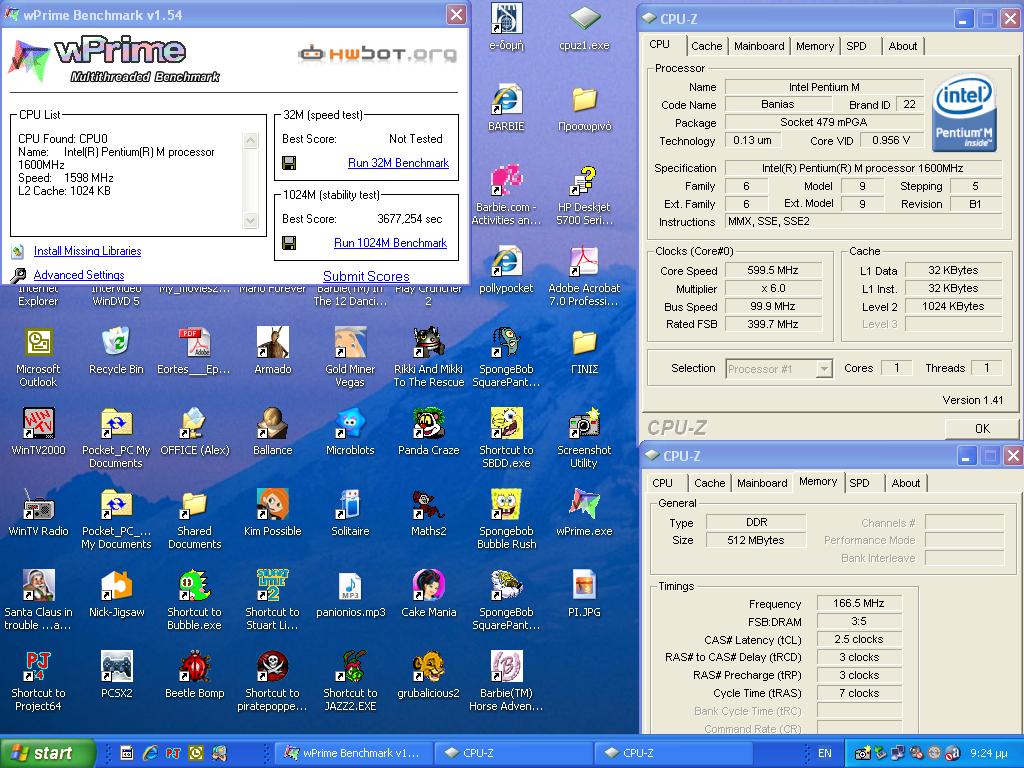1024x768 pixels.
Task: Click the DRAM Frequency value 166.5 MHz
Action: [859, 603]
